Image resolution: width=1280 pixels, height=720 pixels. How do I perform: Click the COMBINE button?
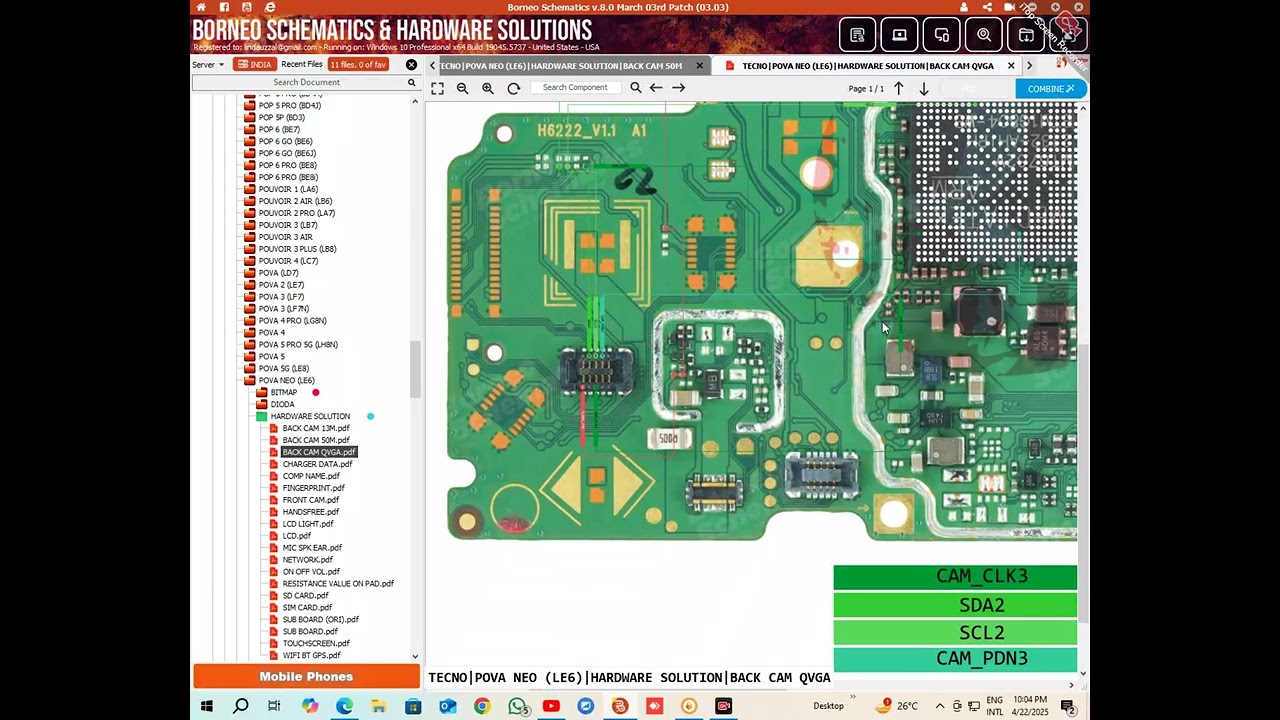point(1050,89)
